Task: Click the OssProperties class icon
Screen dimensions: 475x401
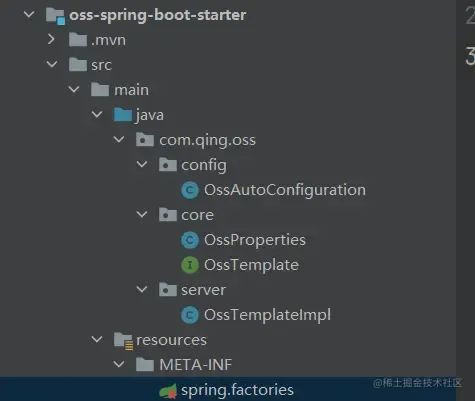Action: (x=190, y=240)
